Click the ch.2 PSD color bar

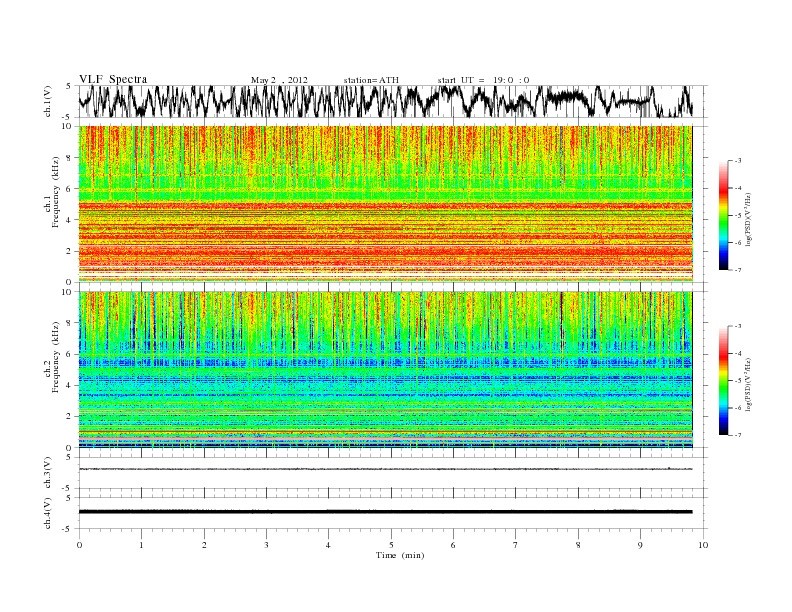point(723,380)
